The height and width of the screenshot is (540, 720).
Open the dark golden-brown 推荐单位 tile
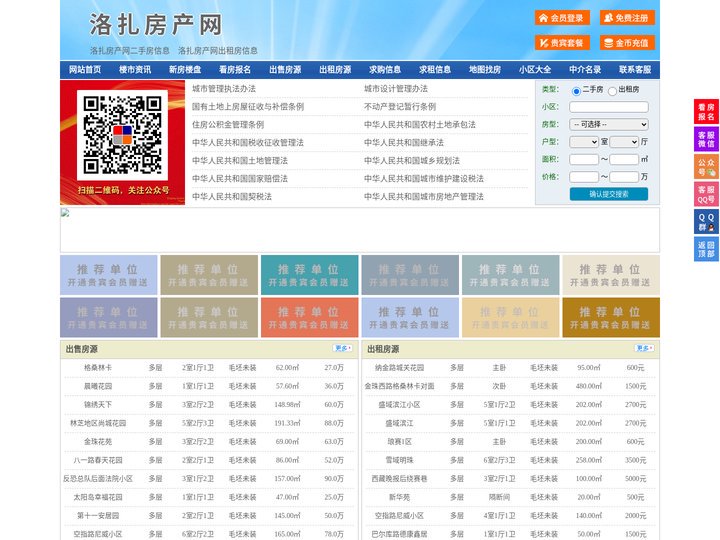[x=611, y=317]
